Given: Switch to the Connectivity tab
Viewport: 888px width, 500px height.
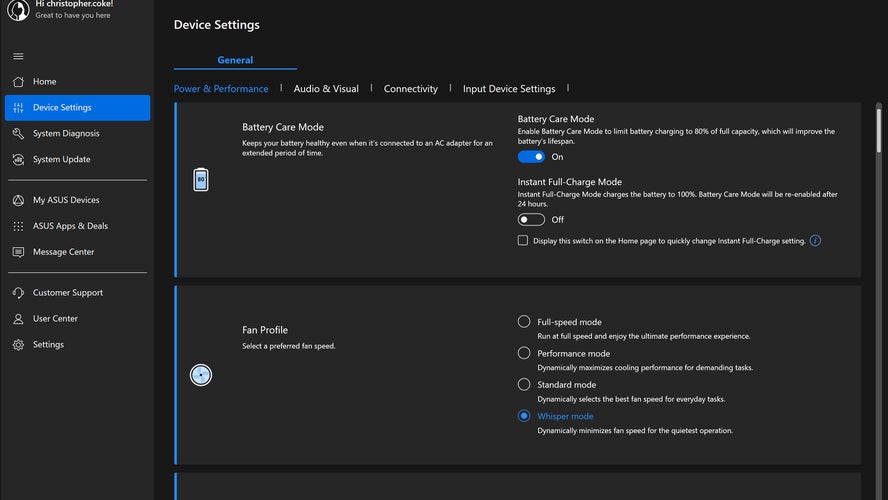Looking at the screenshot, I should tap(410, 89).
